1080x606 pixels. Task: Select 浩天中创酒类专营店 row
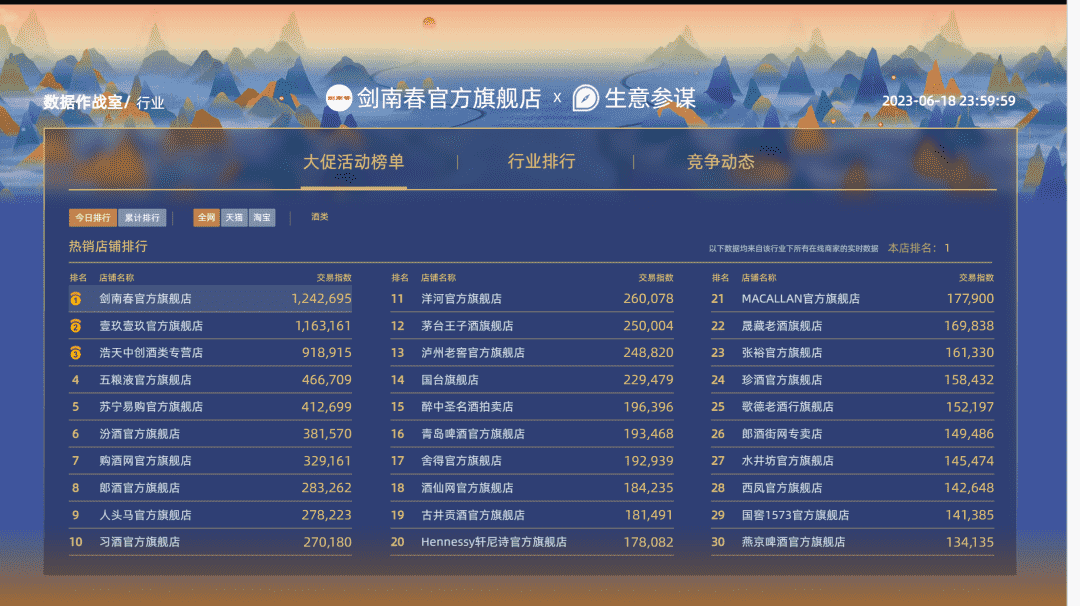coord(210,353)
